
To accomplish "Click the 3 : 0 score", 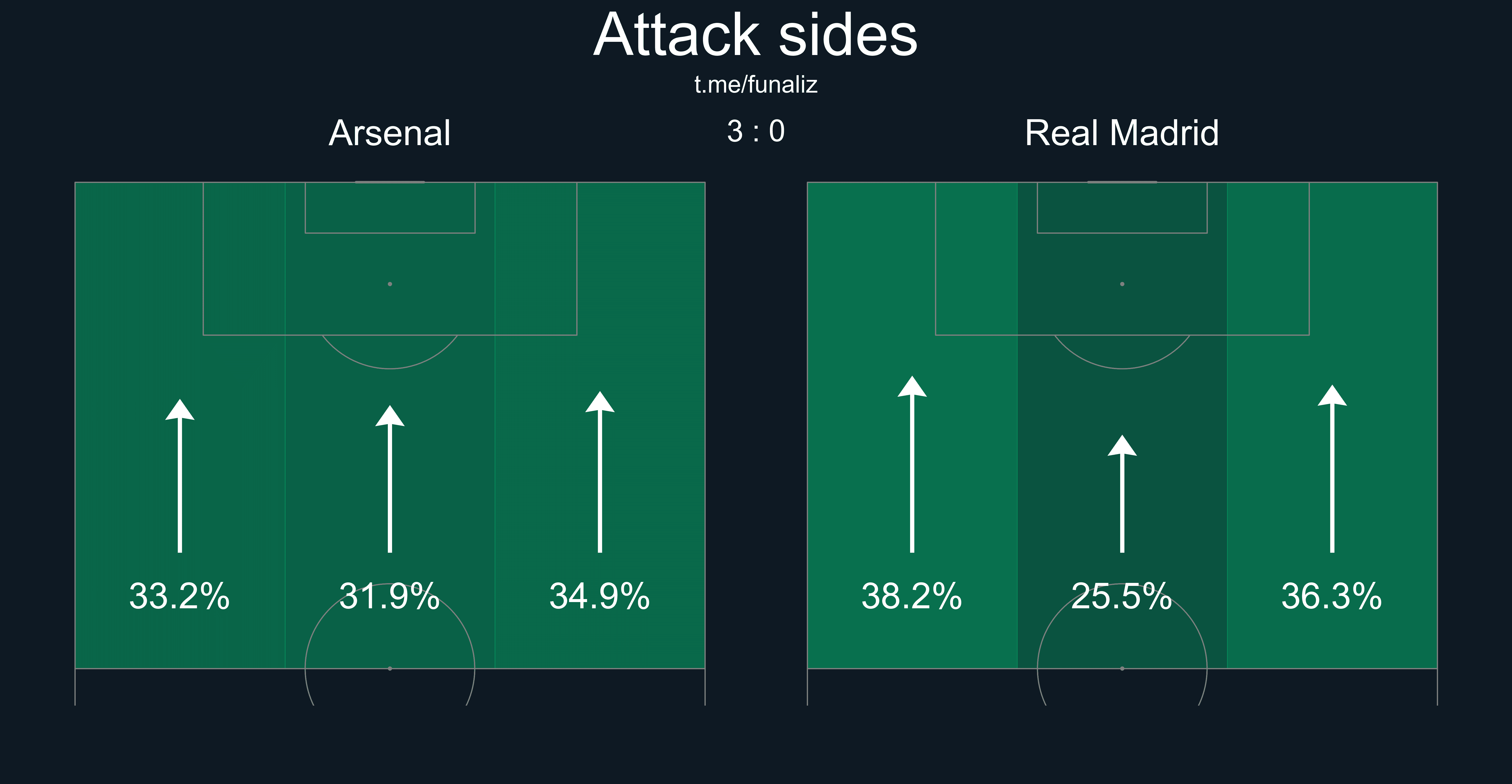I will [756, 131].
